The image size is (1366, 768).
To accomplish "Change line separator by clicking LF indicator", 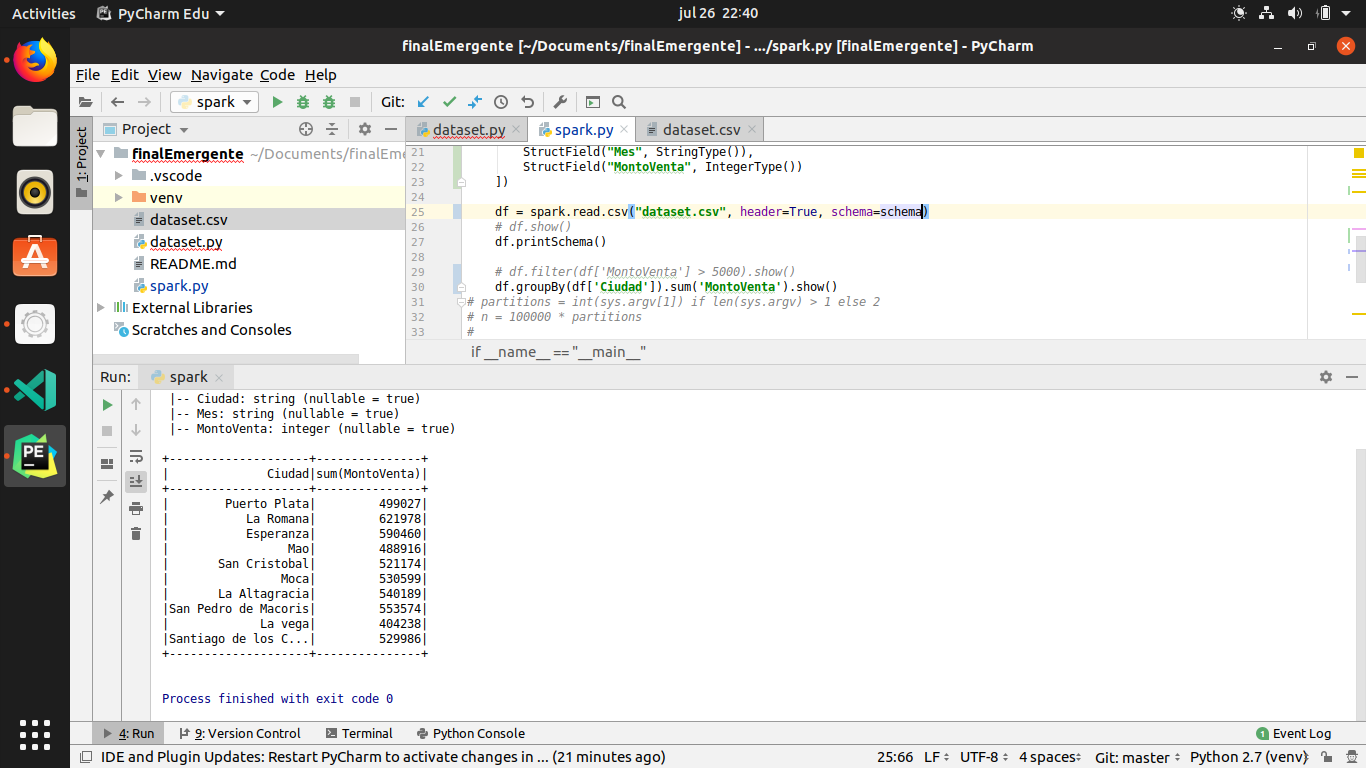I will coord(934,757).
